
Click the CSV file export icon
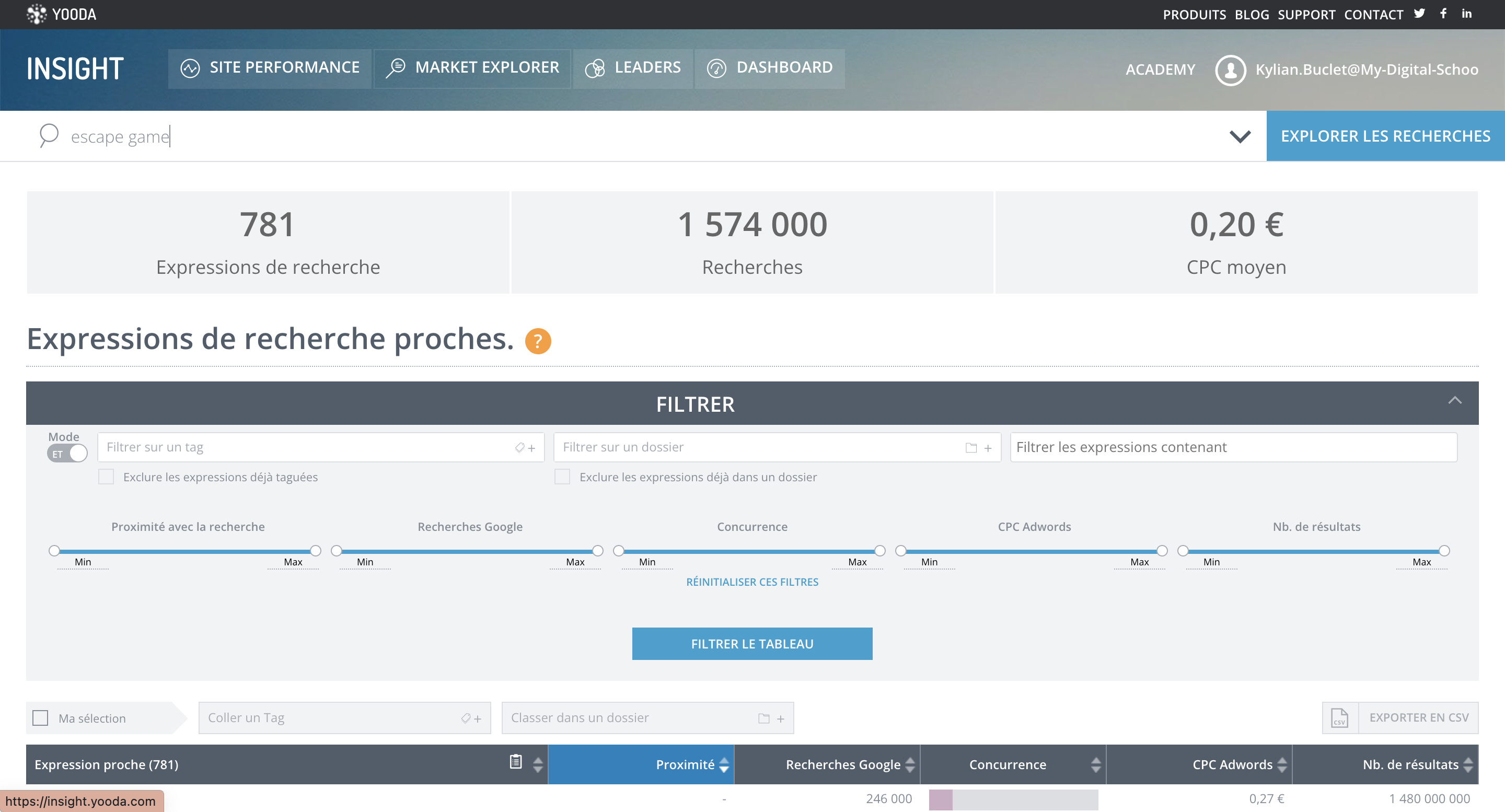tap(1340, 717)
